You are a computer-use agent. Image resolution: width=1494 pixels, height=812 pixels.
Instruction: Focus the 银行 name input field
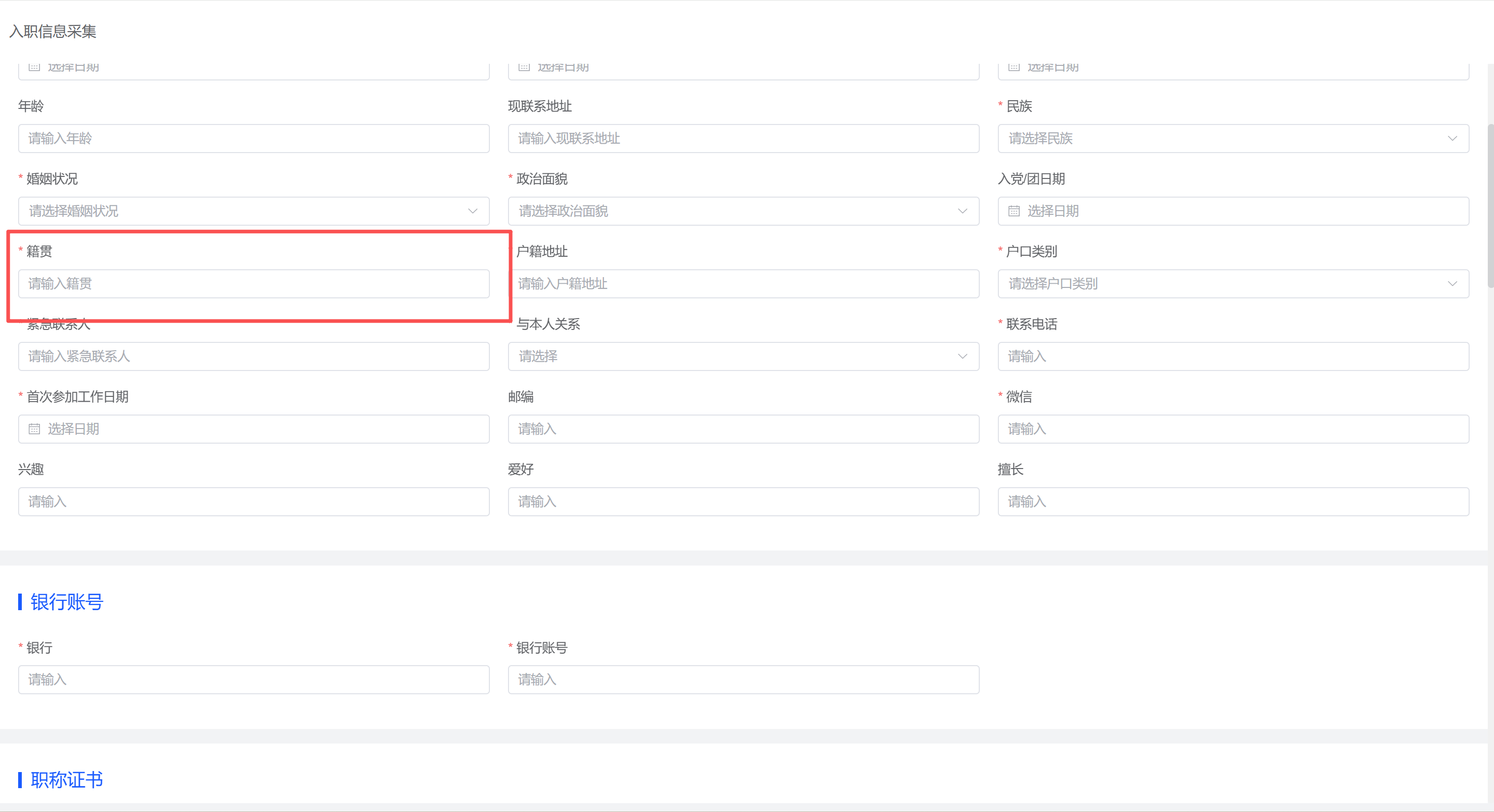(253, 679)
